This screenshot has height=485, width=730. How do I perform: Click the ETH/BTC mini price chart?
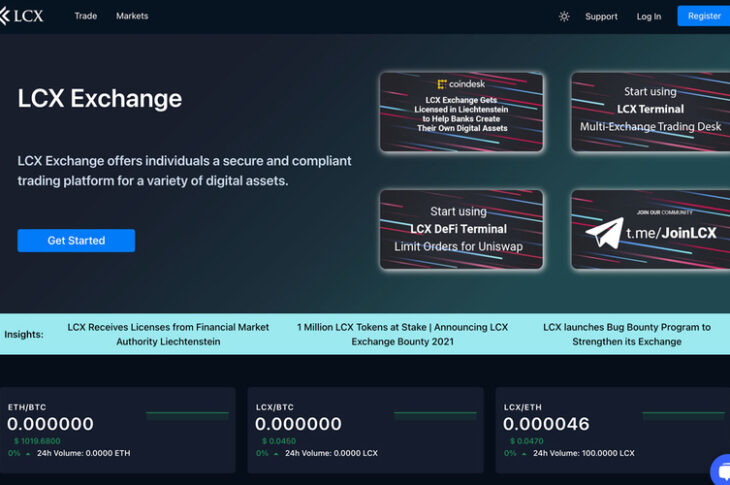tap(187, 416)
